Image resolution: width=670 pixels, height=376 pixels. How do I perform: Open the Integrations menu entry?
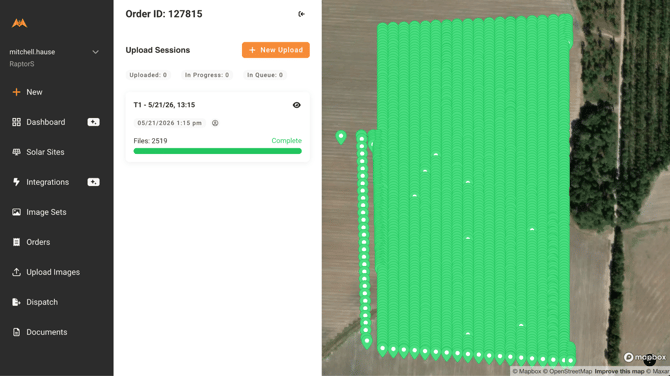pos(47,182)
